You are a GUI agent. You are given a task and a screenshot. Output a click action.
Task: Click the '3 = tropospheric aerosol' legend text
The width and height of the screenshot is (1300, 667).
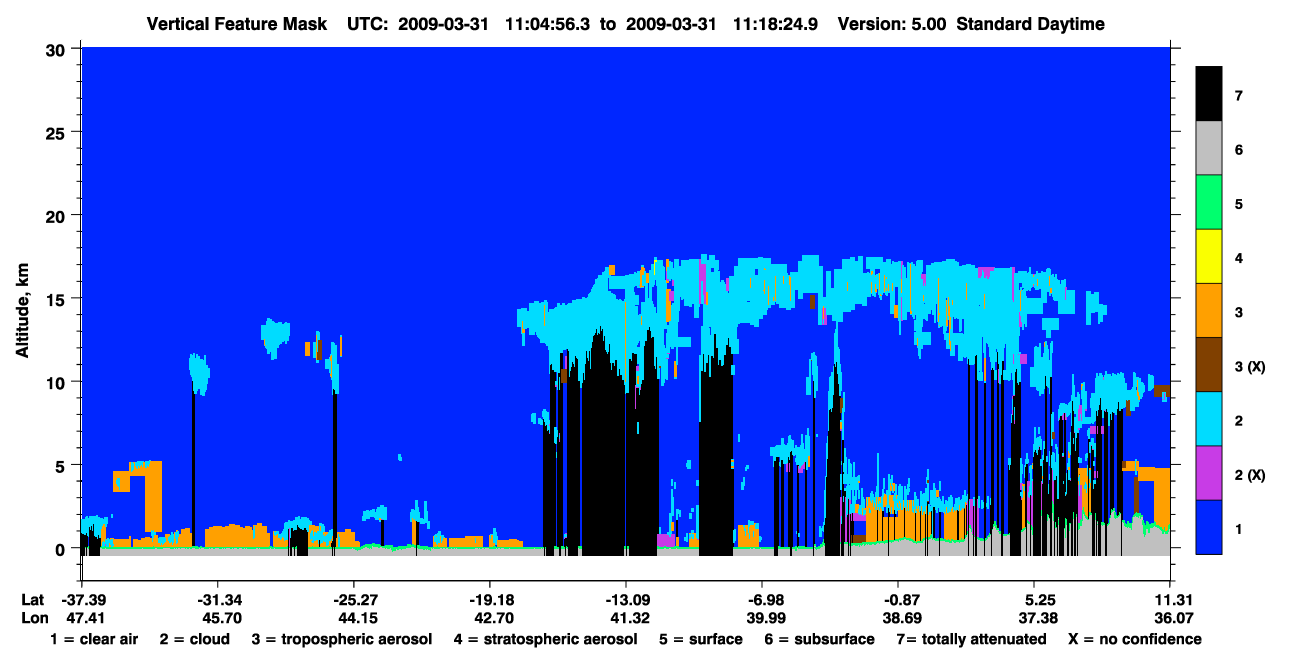(x=342, y=639)
